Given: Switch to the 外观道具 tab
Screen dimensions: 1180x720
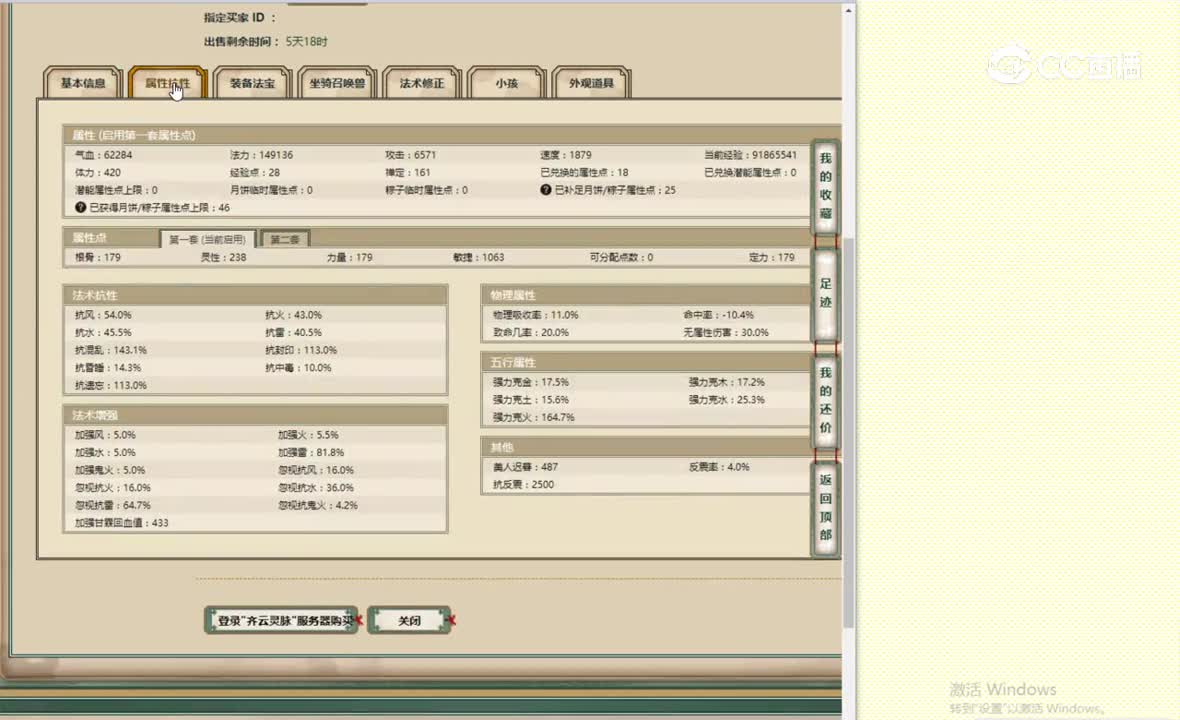Looking at the screenshot, I should (x=591, y=83).
